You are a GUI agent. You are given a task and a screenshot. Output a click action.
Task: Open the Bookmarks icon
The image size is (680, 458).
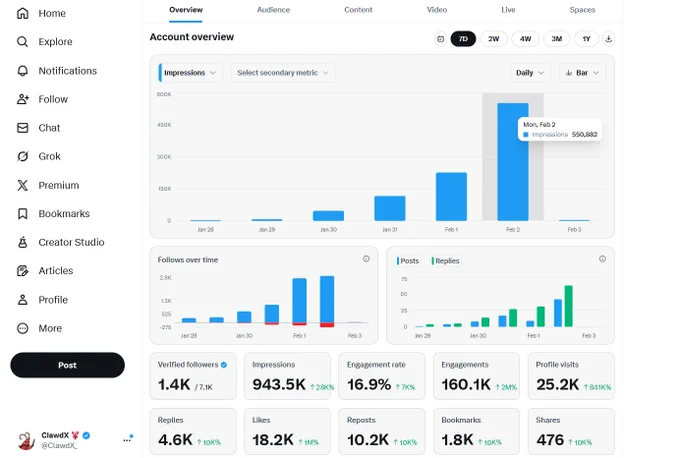click(23, 214)
